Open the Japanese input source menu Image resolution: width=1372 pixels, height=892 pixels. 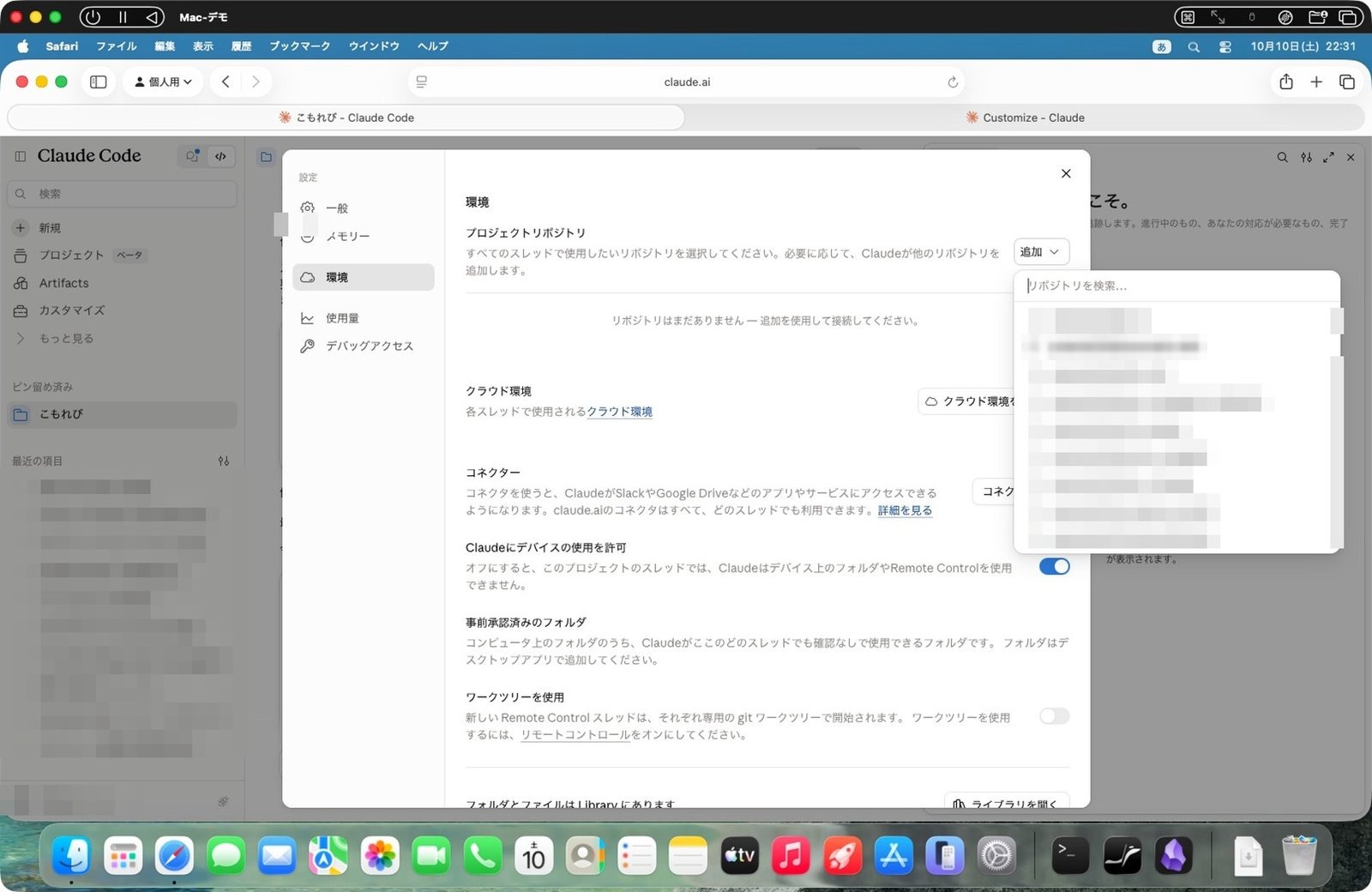[1161, 46]
